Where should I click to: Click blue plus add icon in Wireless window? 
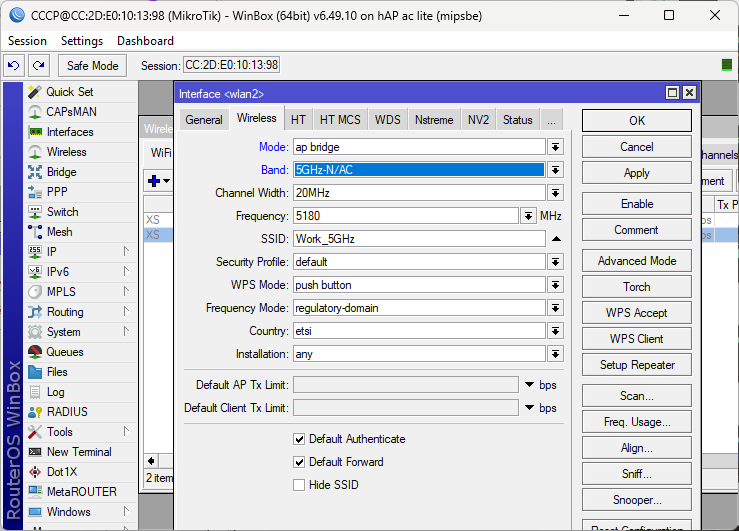click(154, 181)
